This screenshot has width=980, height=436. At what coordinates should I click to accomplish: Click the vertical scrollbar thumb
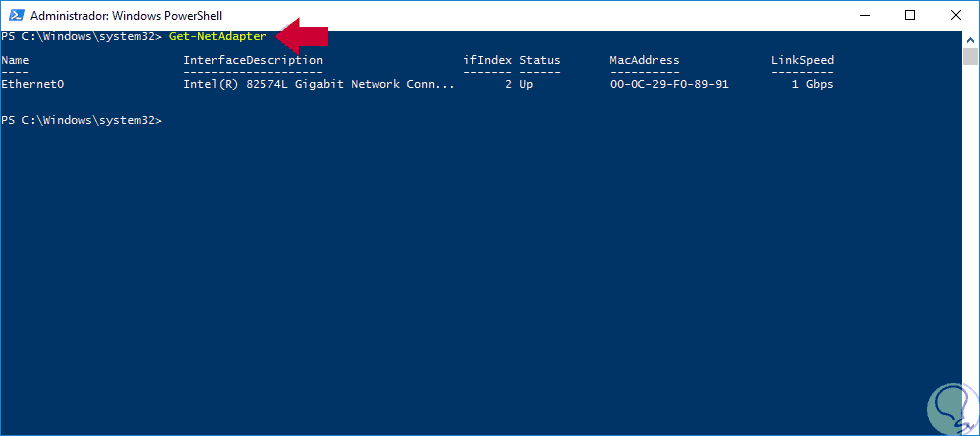point(970,56)
